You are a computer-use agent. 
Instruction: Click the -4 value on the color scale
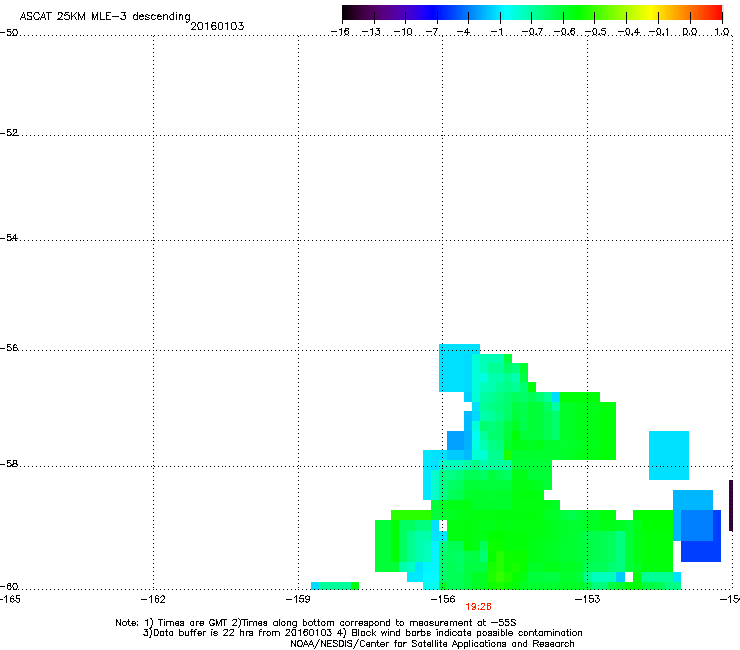[463, 32]
